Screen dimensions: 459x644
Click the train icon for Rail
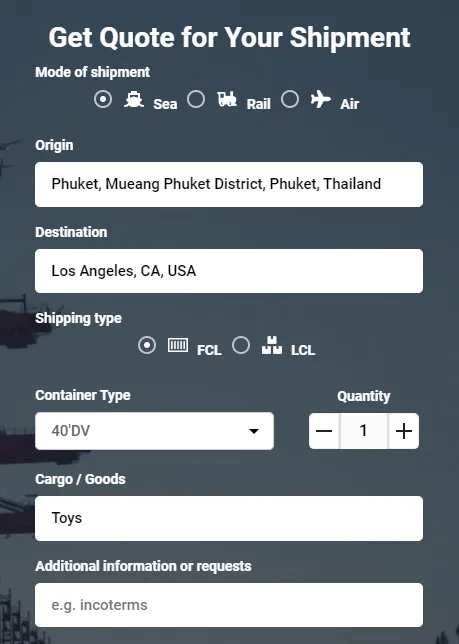[227, 99]
